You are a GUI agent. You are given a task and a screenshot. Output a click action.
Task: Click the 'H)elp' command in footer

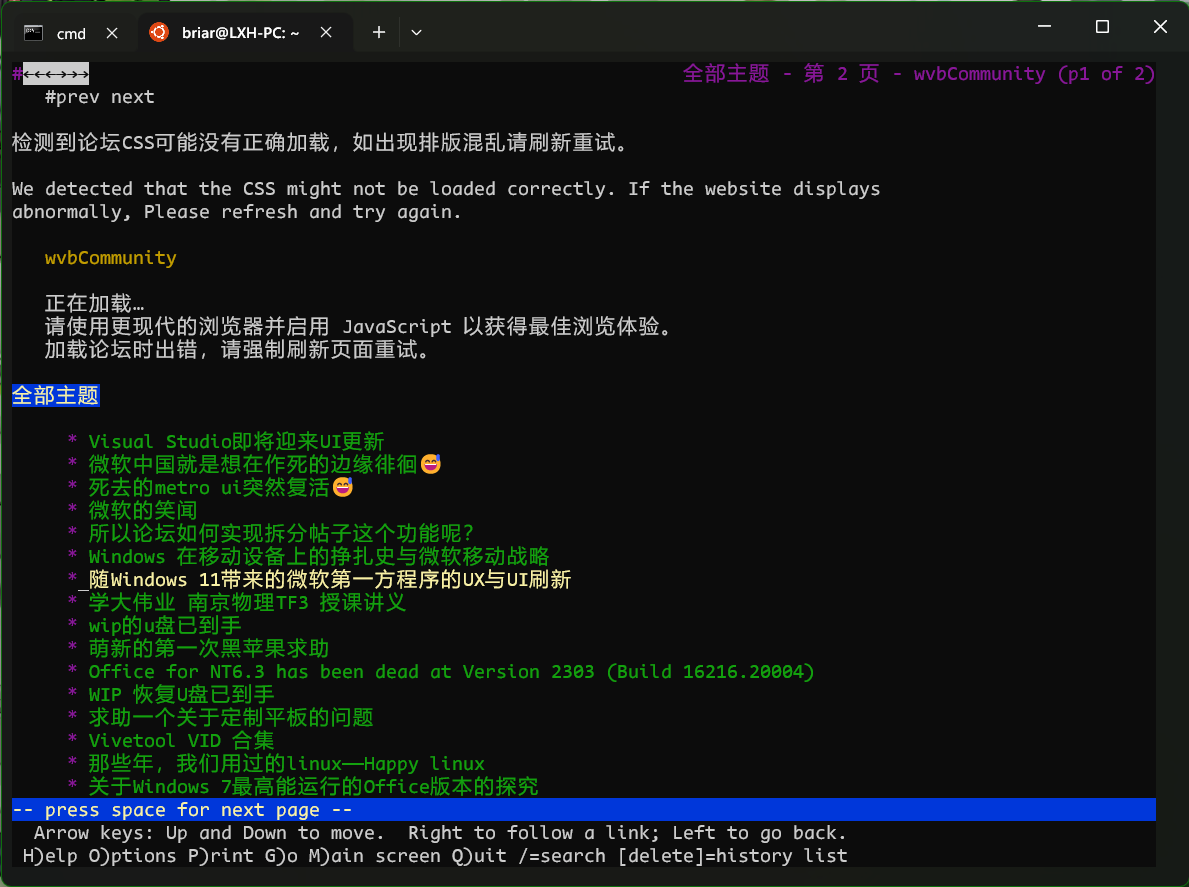pyautogui.click(x=50, y=856)
